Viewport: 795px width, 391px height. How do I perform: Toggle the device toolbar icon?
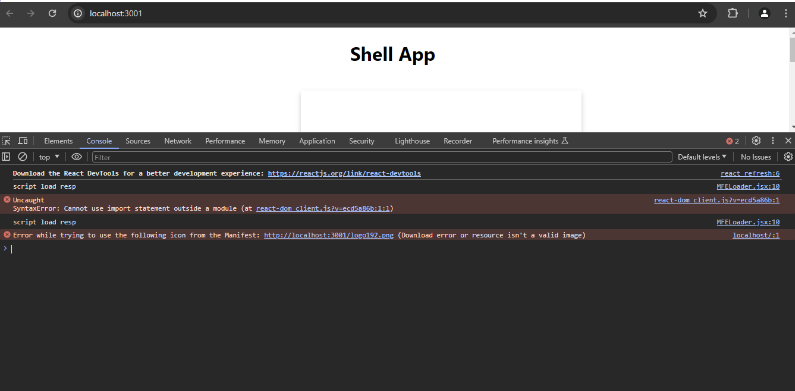pos(23,141)
